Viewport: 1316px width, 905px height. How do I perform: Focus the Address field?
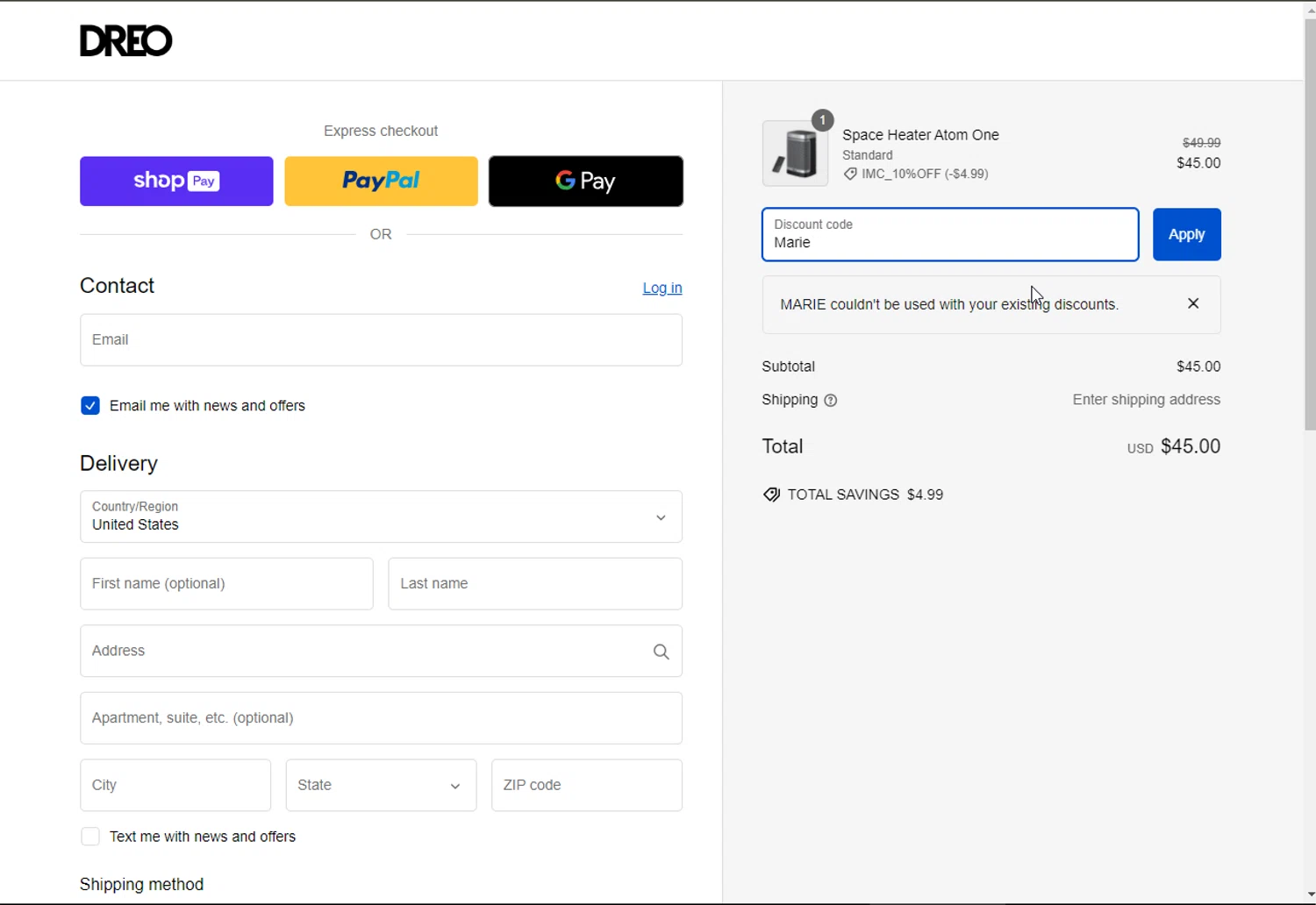point(381,651)
